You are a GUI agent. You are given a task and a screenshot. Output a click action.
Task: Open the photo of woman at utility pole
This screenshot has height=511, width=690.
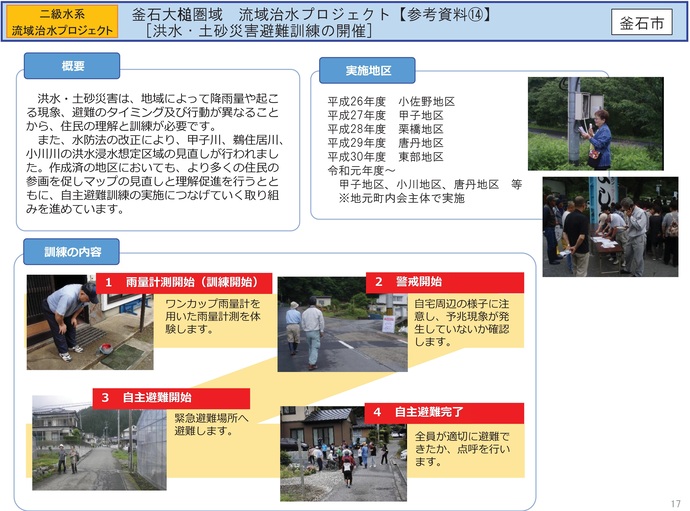coord(595,123)
